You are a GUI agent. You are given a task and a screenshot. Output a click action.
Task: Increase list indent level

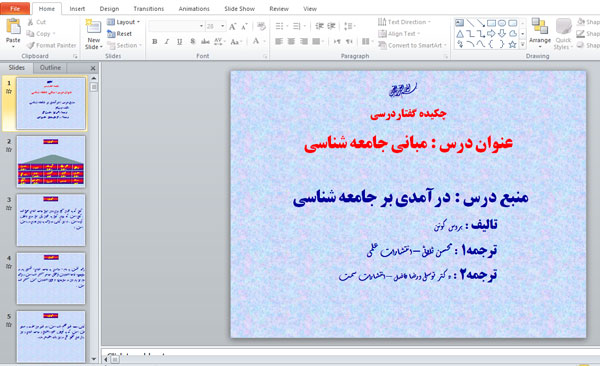point(331,26)
